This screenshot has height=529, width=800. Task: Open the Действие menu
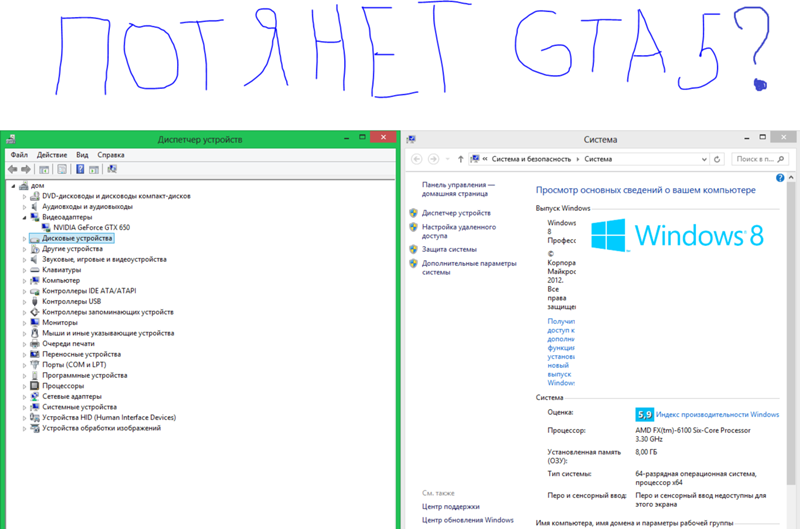pos(52,155)
